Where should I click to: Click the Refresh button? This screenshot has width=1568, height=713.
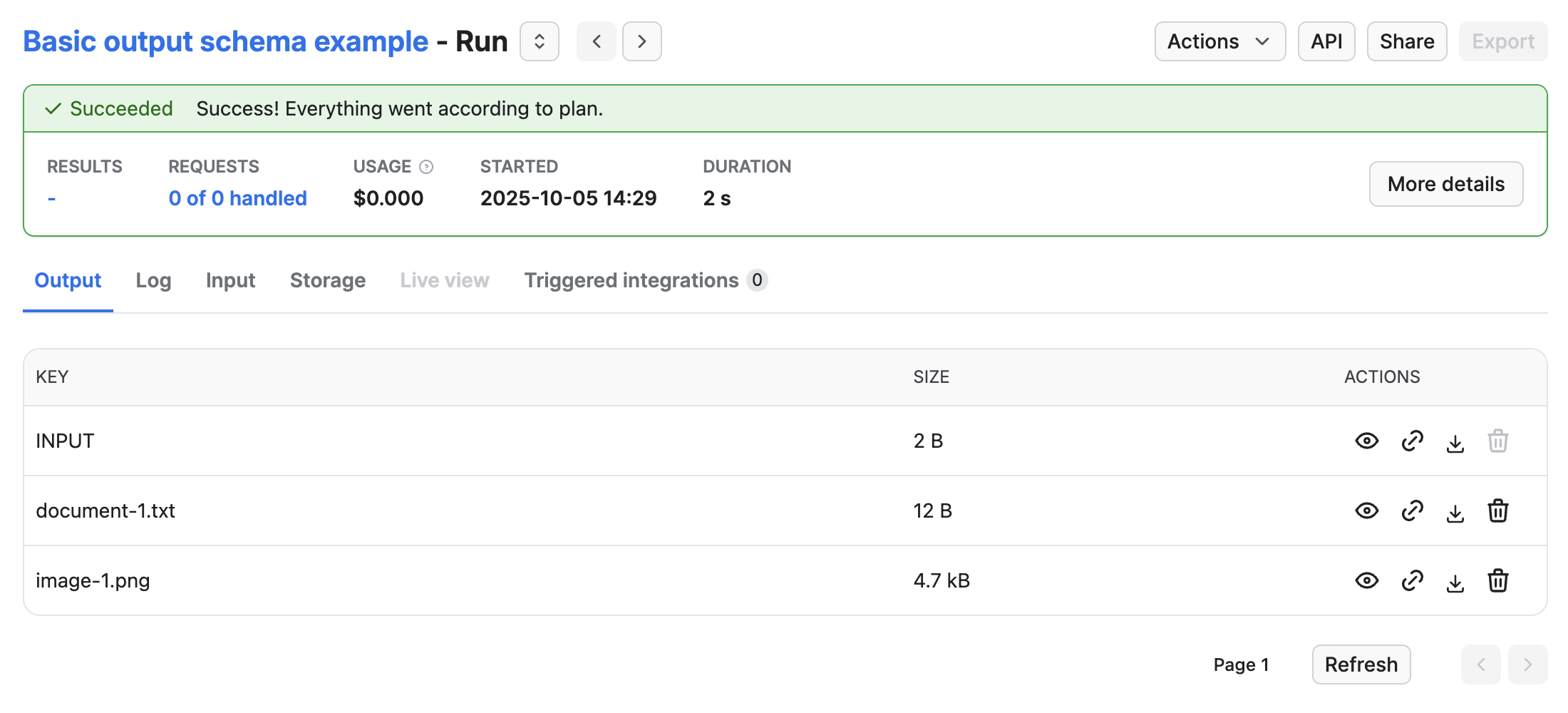[x=1361, y=665]
